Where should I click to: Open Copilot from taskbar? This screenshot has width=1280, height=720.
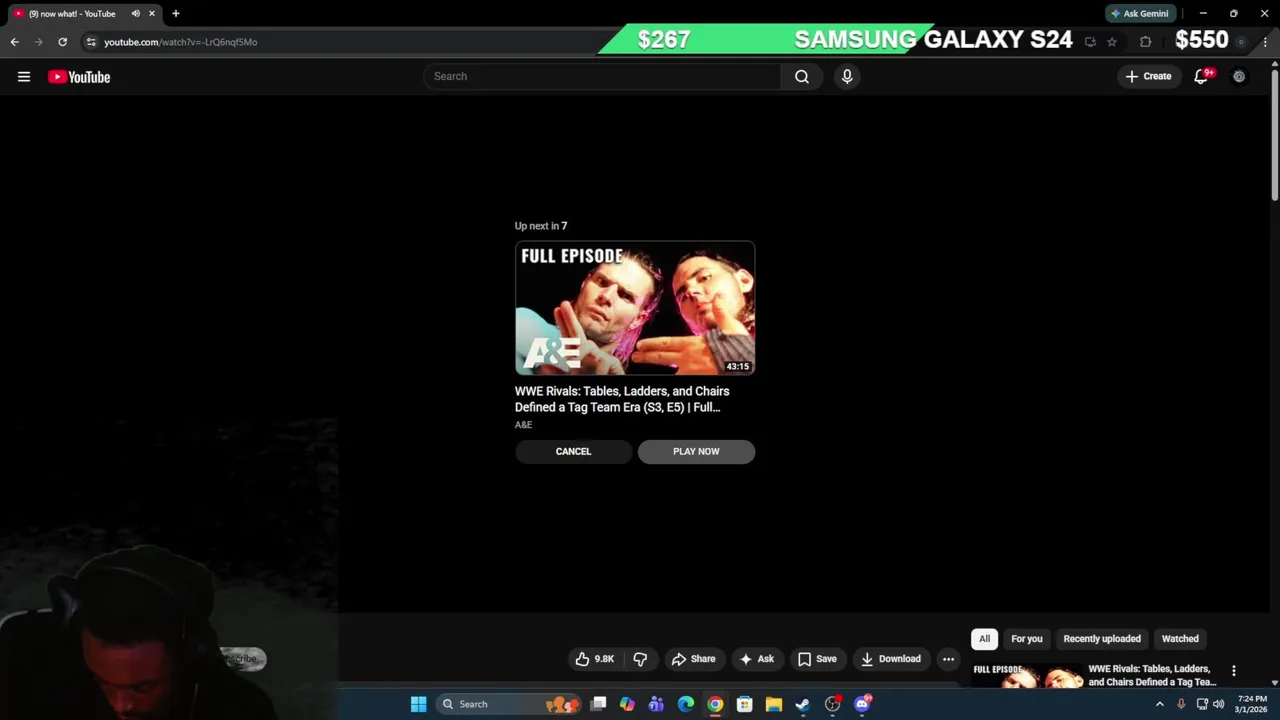coord(627,704)
